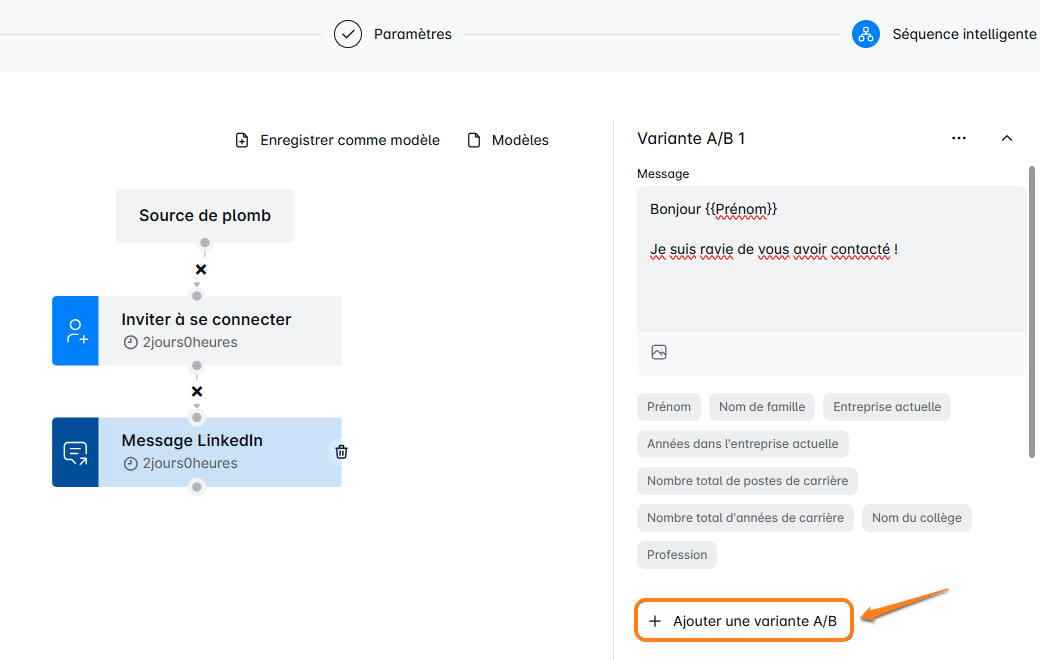The image size is (1040, 660).
Task: Insert the Prénom variable tag
Action: [x=669, y=407]
